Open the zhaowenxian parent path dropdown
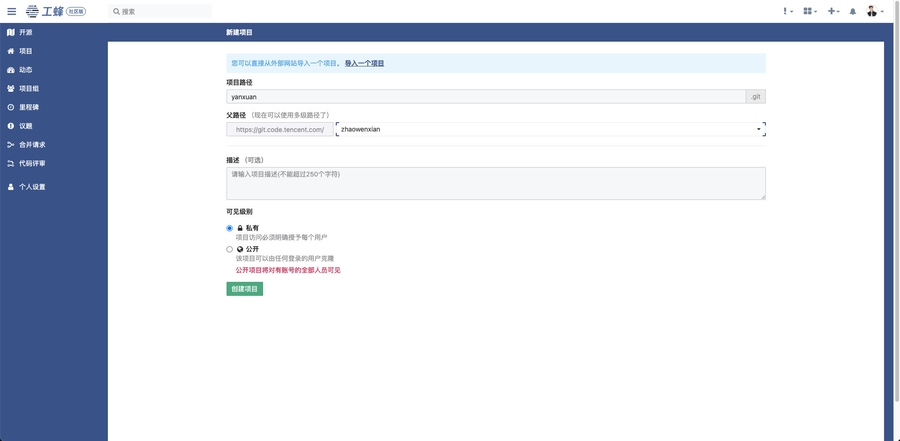 pyautogui.click(x=550, y=129)
